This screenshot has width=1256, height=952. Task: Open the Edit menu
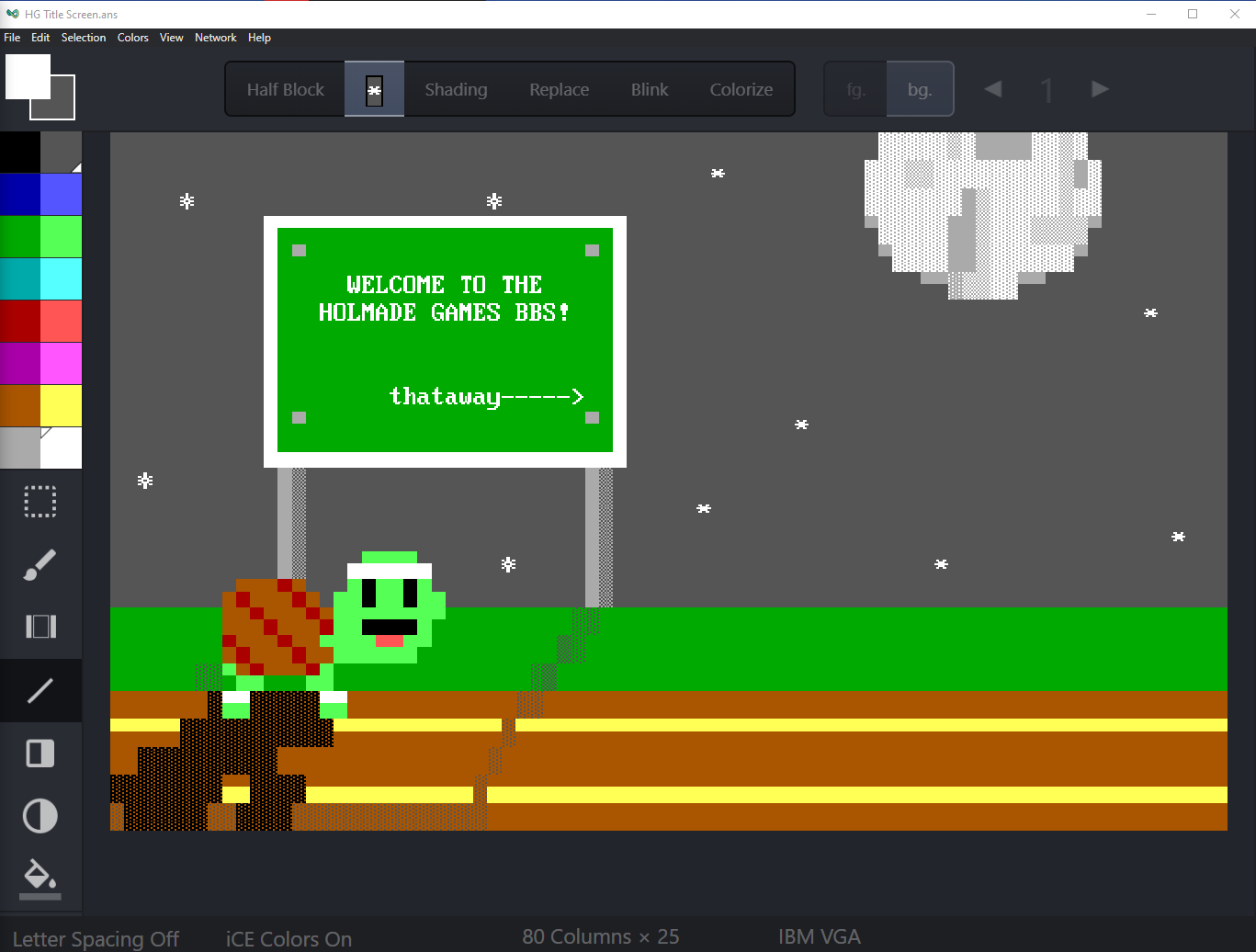point(40,38)
